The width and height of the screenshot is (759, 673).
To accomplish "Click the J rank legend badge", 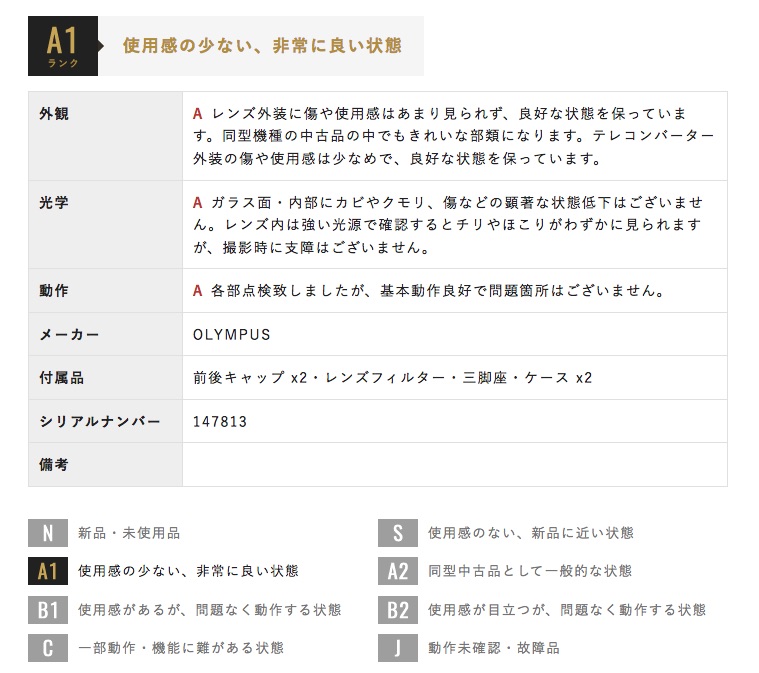I will pyautogui.click(x=398, y=648).
